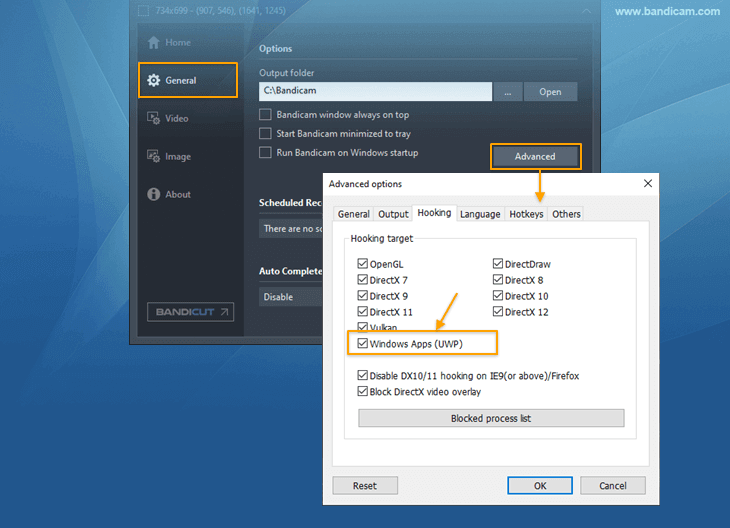Open the Blocked process list

[491, 418]
